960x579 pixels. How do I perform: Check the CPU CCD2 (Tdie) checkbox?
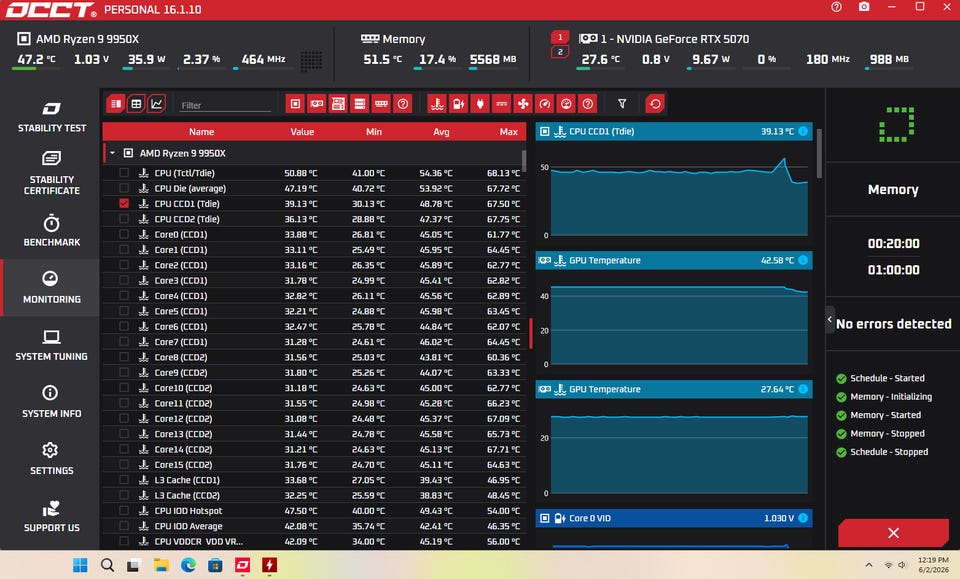(x=124, y=219)
